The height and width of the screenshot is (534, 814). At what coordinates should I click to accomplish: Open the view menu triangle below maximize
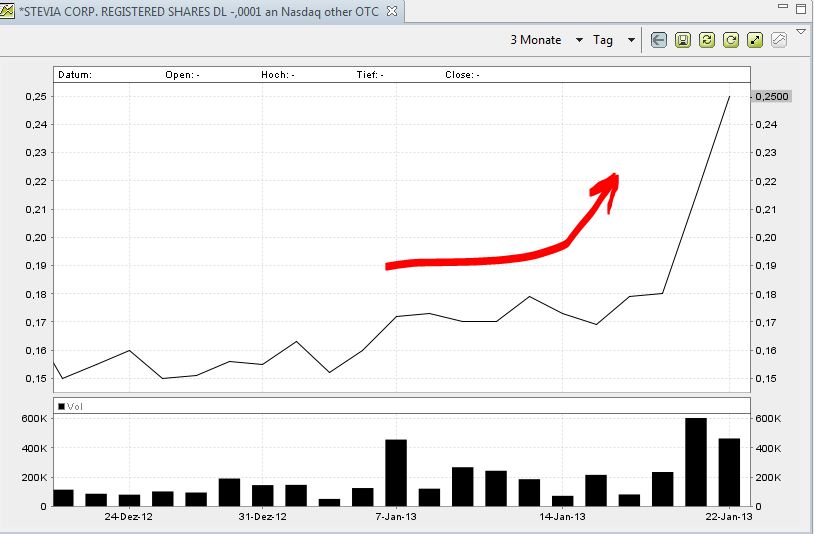pyautogui.click(x=802, y=32)
